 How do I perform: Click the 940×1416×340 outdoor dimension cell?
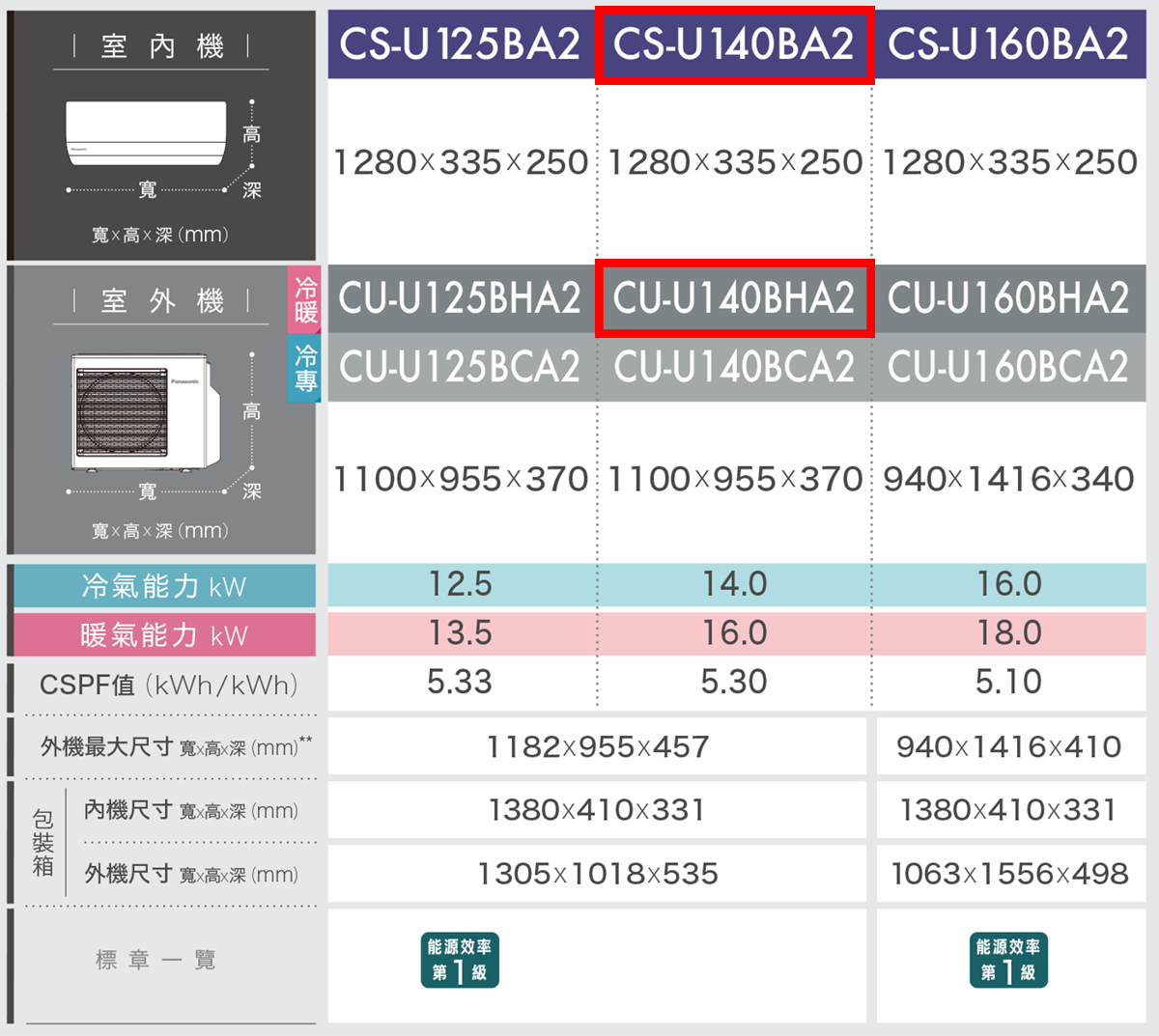[1008, 479]
